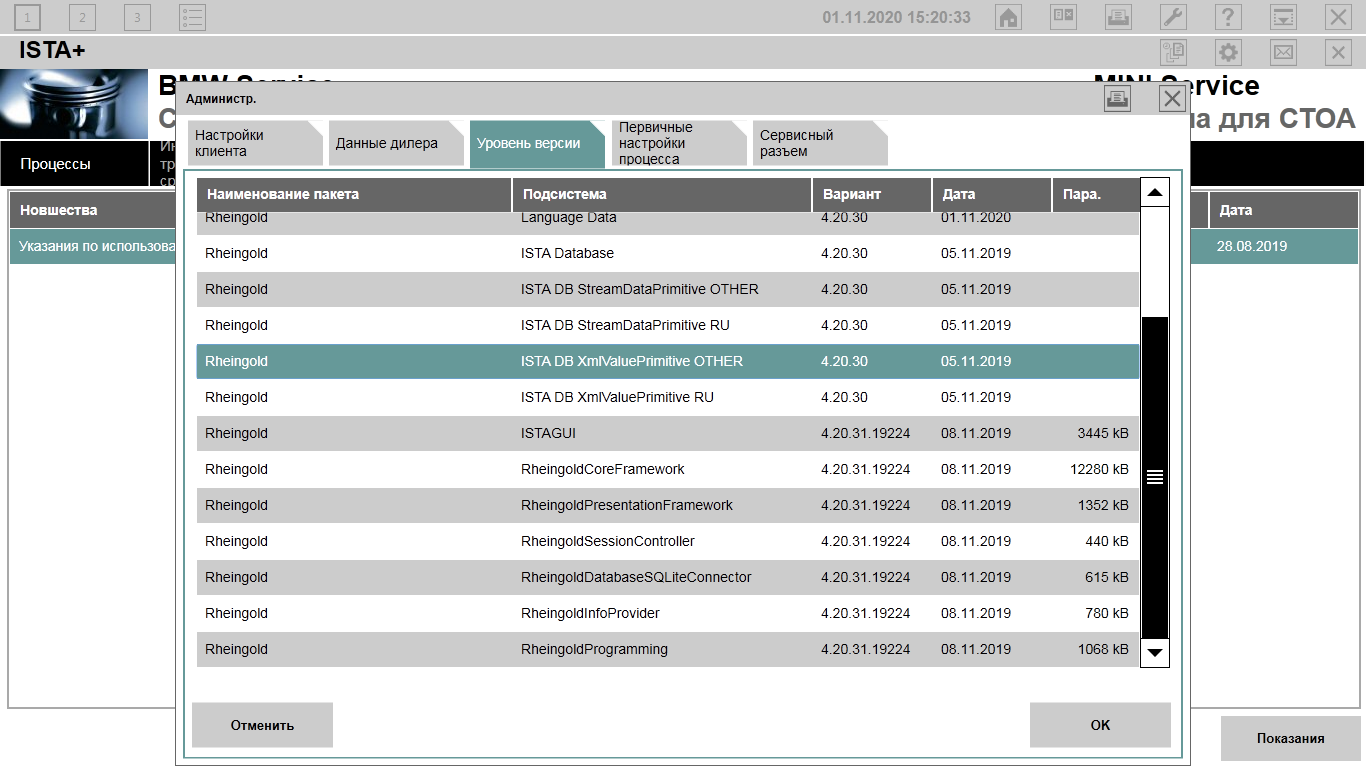Select the ISTA Database row
Screen dimensions: 1366x768
click(x=668, y=253)
